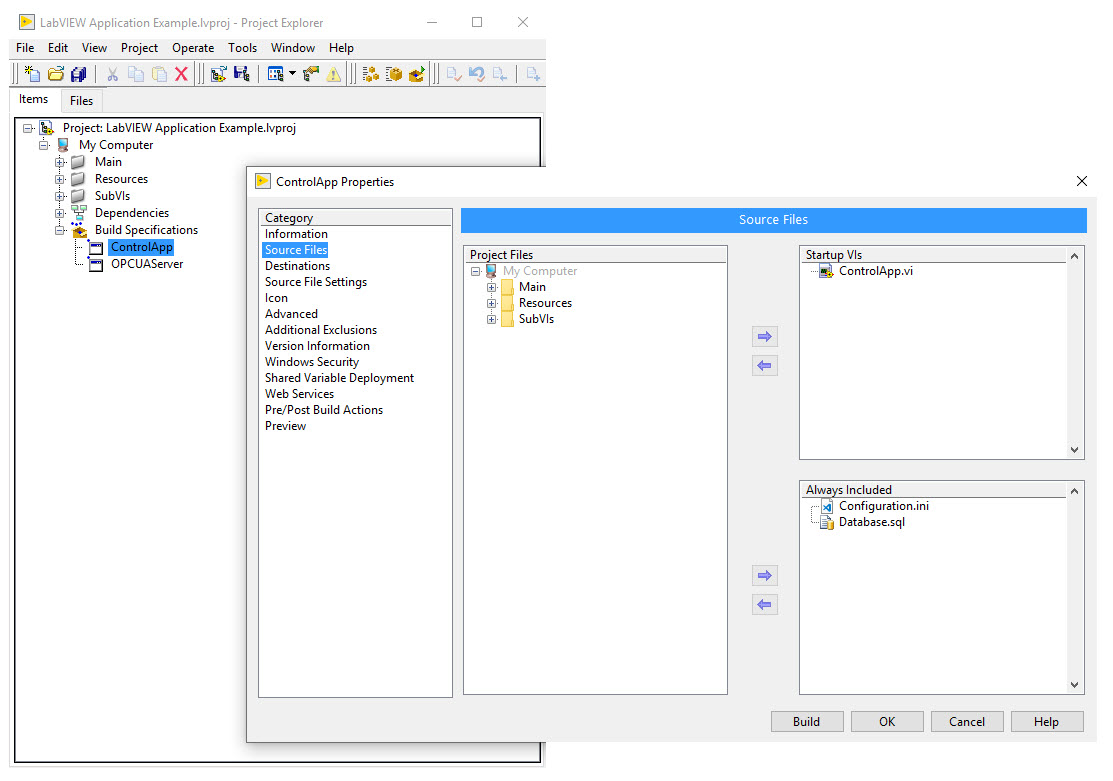Click the Add Target toolbar icon next to Delete
This screenshot has height=781, width=1113.
click(x=219, y=74)
